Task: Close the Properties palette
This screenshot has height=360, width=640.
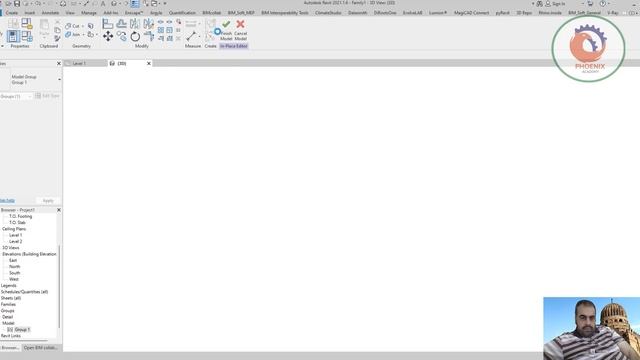Action: click(x=59, y=63)
